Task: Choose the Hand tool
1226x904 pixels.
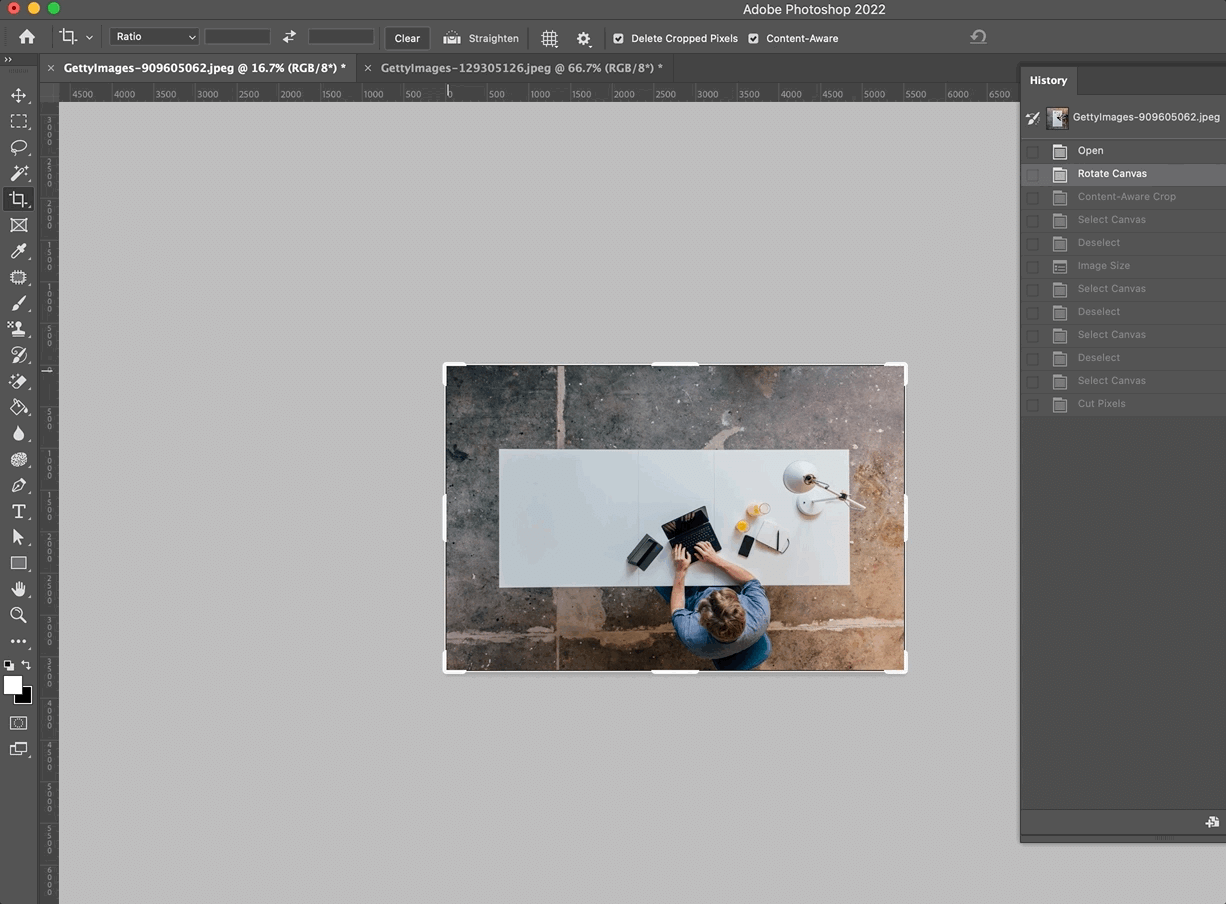Action: point(18,589)
